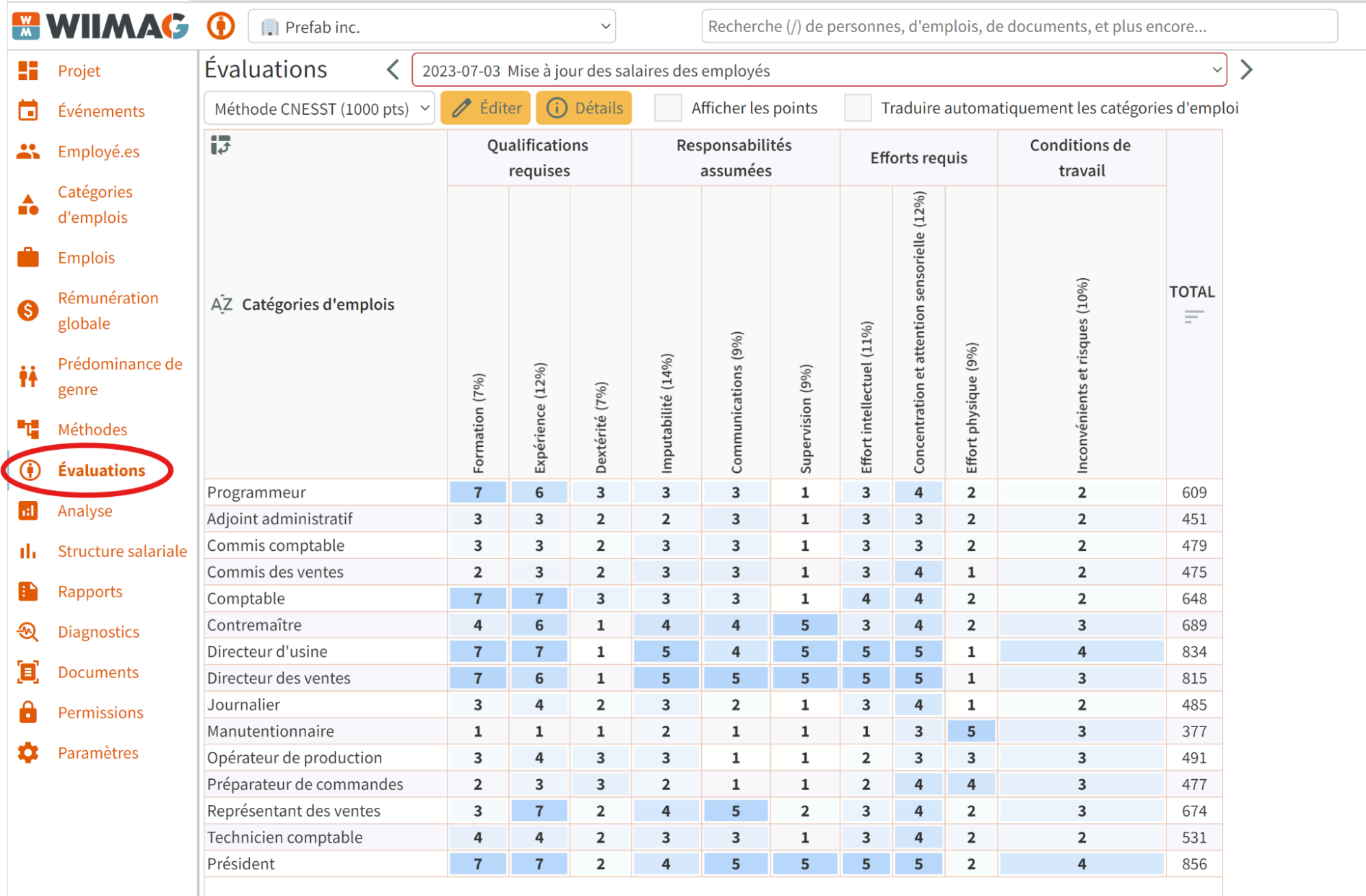This screenshot has height=896, width=1366.
Task: Open the Diagnostics pulse icon
Action: point(28,632)
